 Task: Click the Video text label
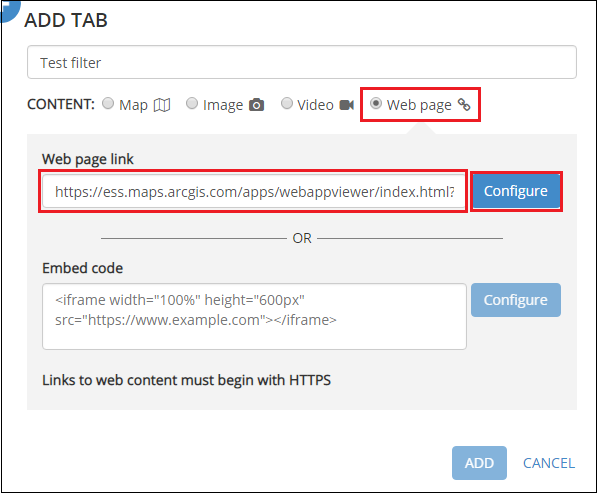click(x=315, y=105)
